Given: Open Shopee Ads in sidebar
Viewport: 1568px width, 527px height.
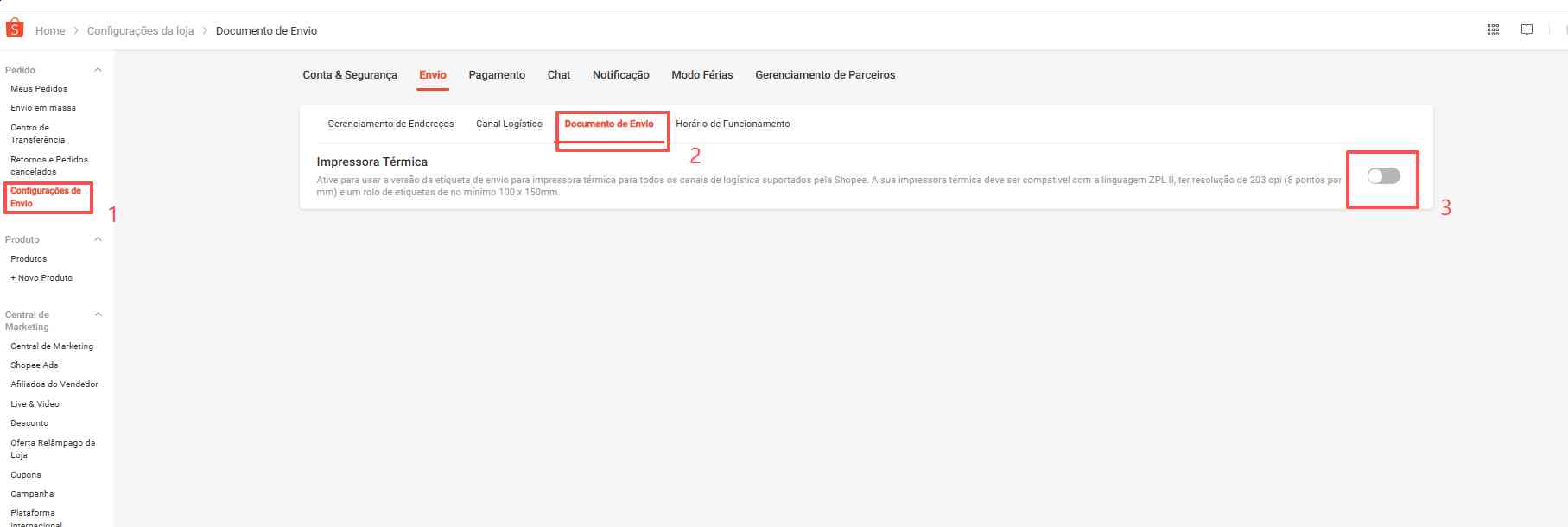Looking at the screenshot, I should tap(35, 365).
